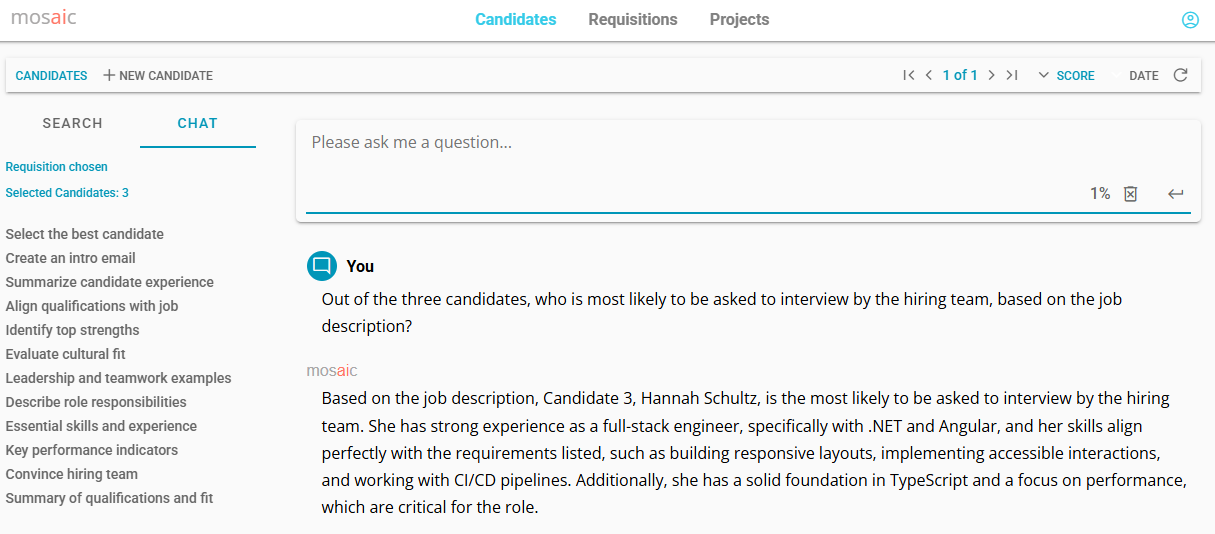Submit the question with the enter arrow icon
The height and width of the screenshot is (534, 1215).
click(x=1176, y=194)
